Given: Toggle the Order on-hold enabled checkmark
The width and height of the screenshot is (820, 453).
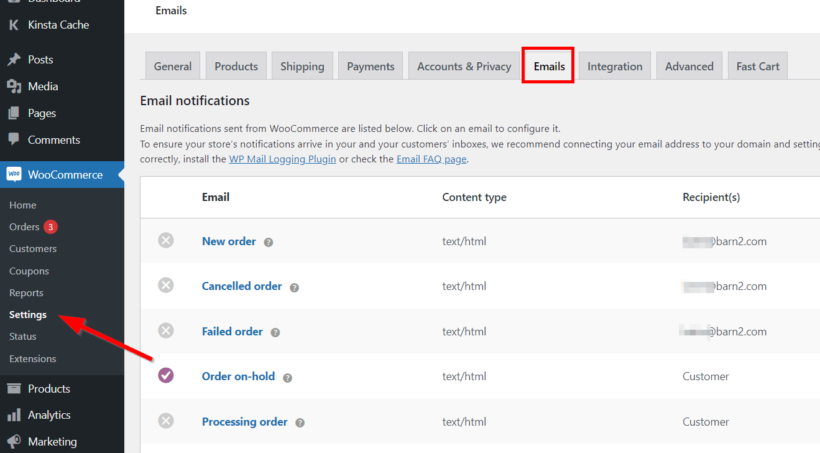Looking at the screenshot, I should [166, 376].
